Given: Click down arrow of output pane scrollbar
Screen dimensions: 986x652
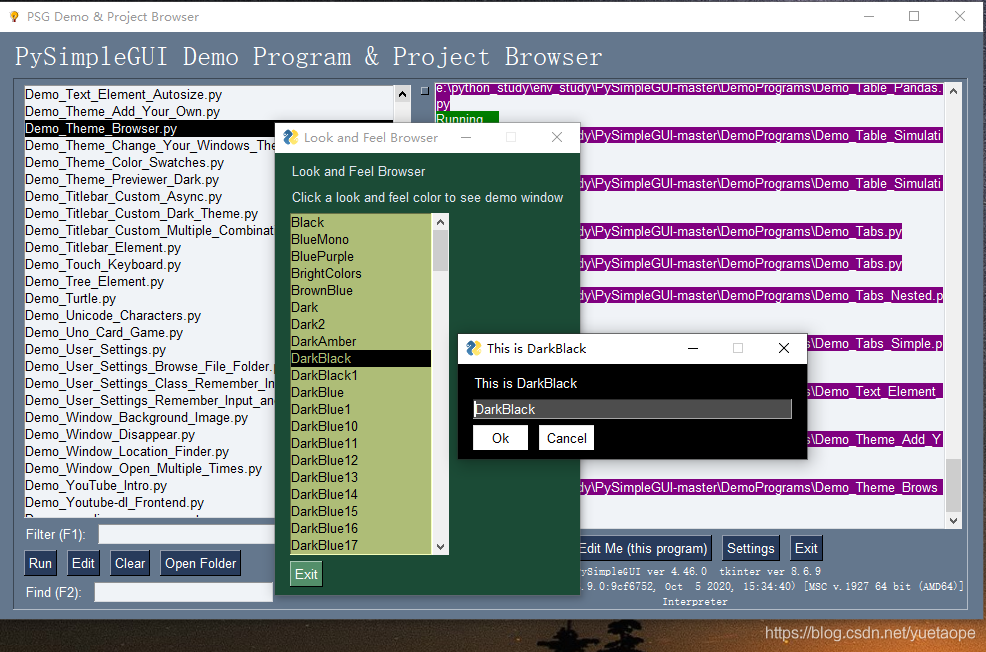Looking at the screenshot, I should (x=953, y=521).
